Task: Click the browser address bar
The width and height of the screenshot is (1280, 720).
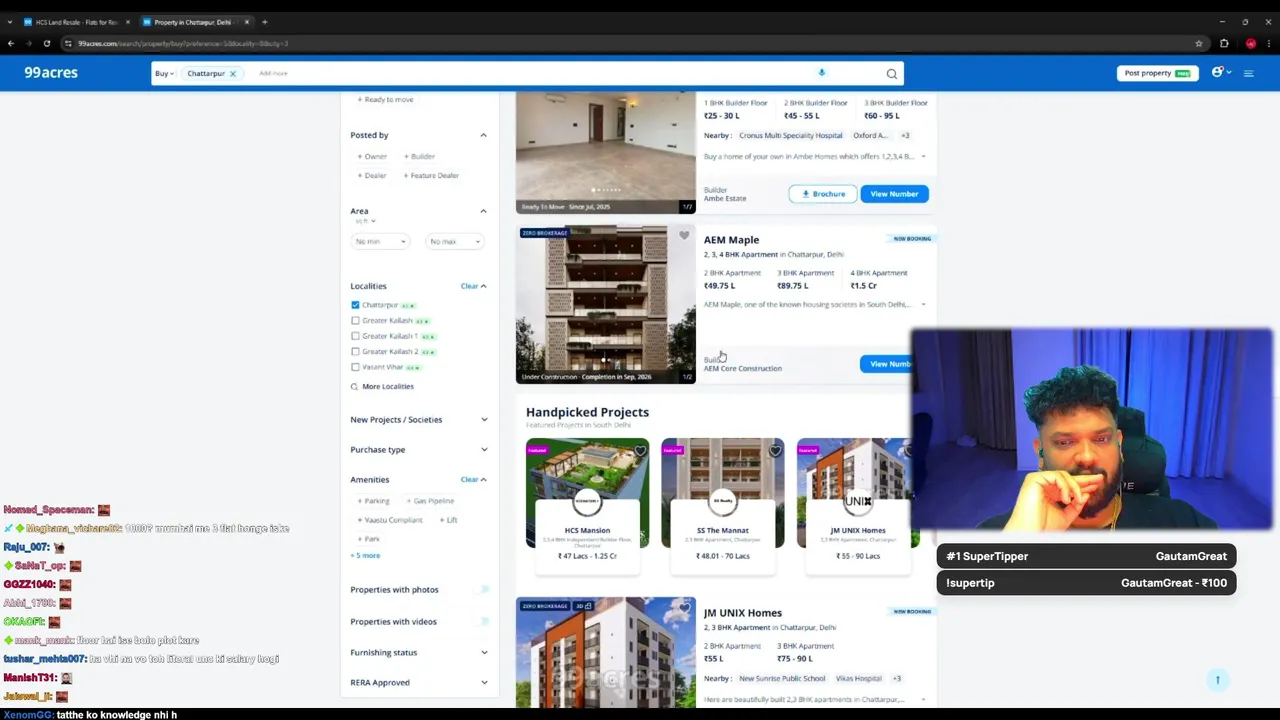Action: click(x=630, y=43)
